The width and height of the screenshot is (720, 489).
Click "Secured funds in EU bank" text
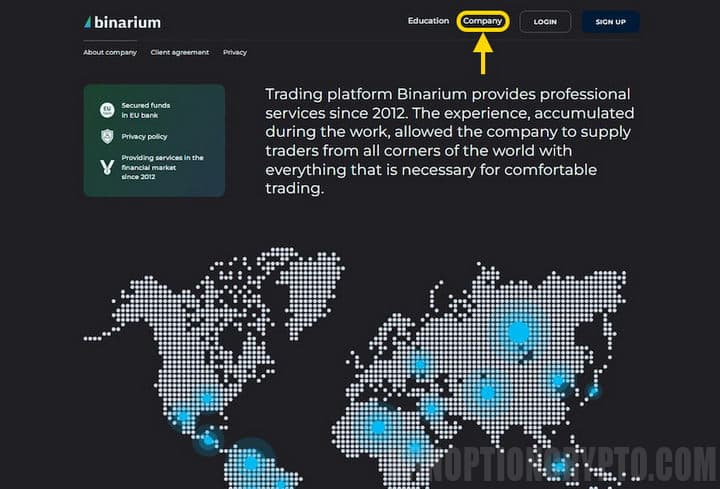pyautogui.click(x=146, y=110)
